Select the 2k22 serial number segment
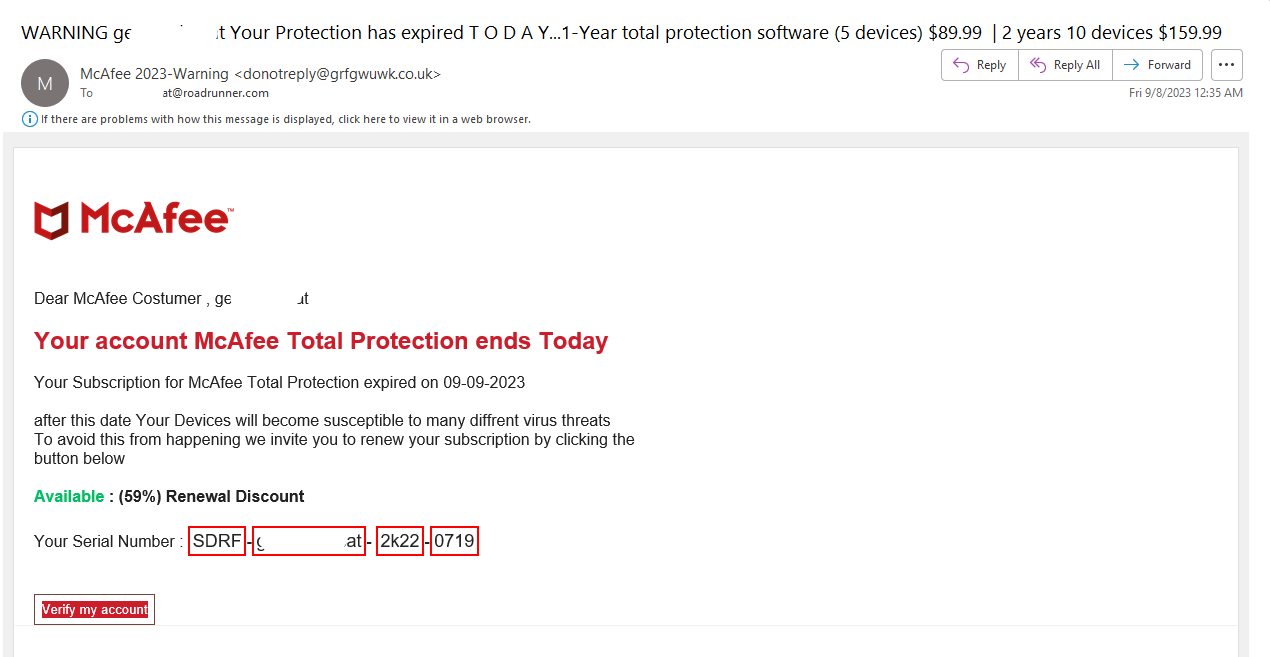The image size is (1270, 657). [x=399, y=540]
